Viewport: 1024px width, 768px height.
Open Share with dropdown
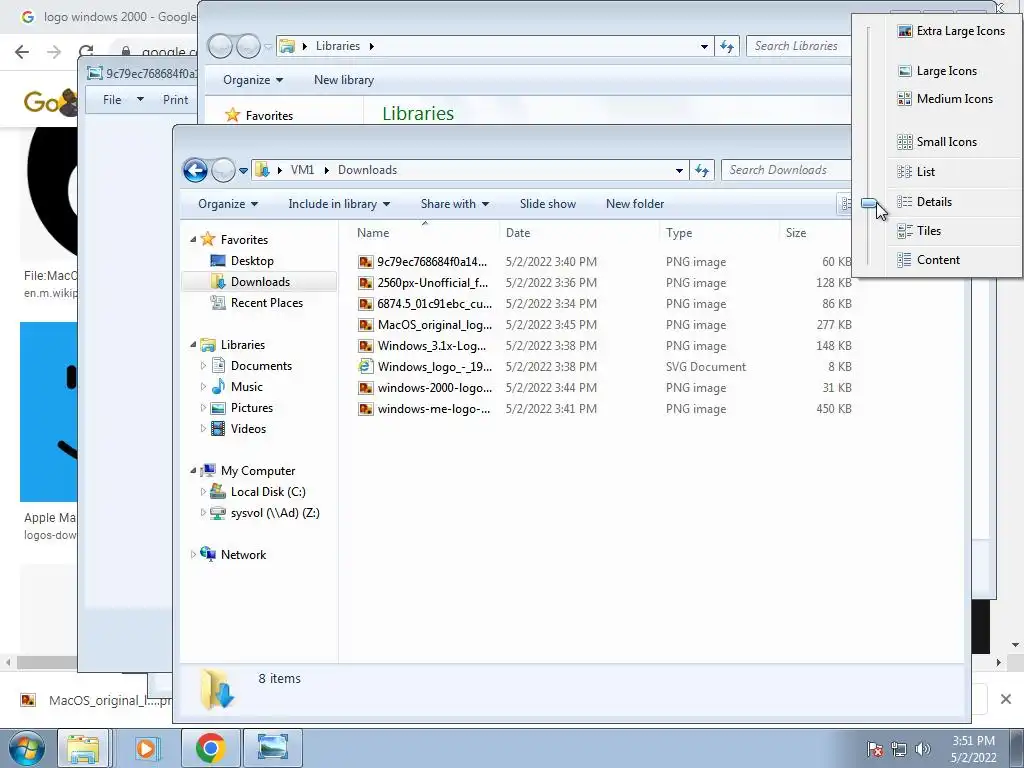455,204
